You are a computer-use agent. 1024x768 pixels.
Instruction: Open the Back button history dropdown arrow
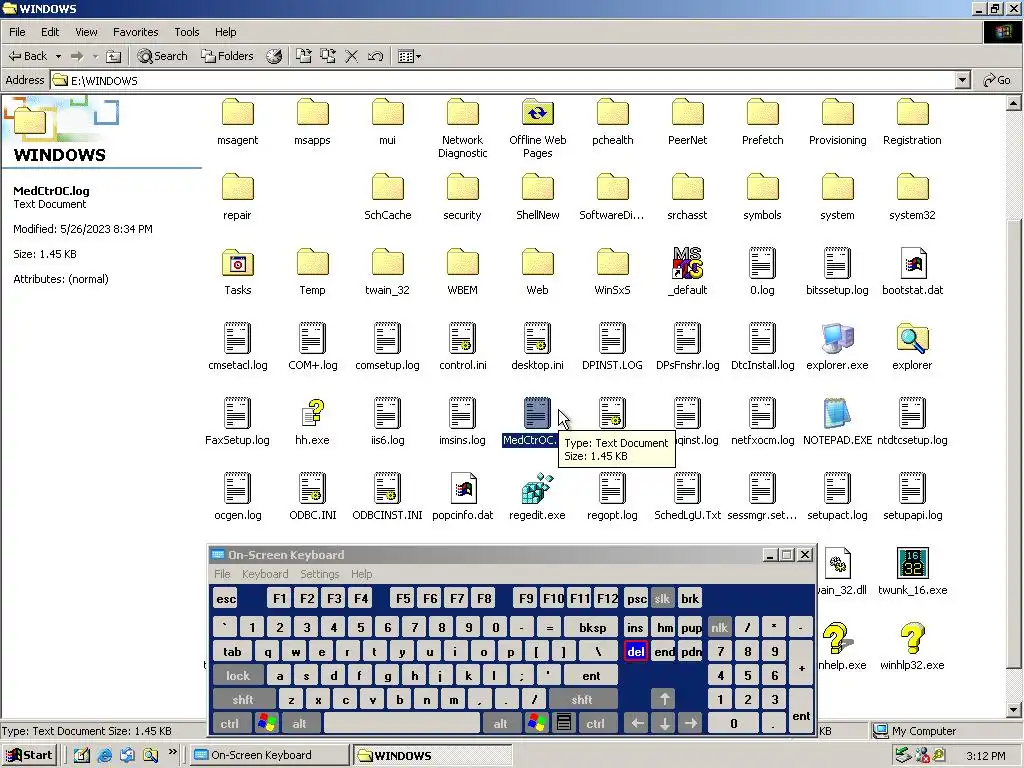(58, 56)
